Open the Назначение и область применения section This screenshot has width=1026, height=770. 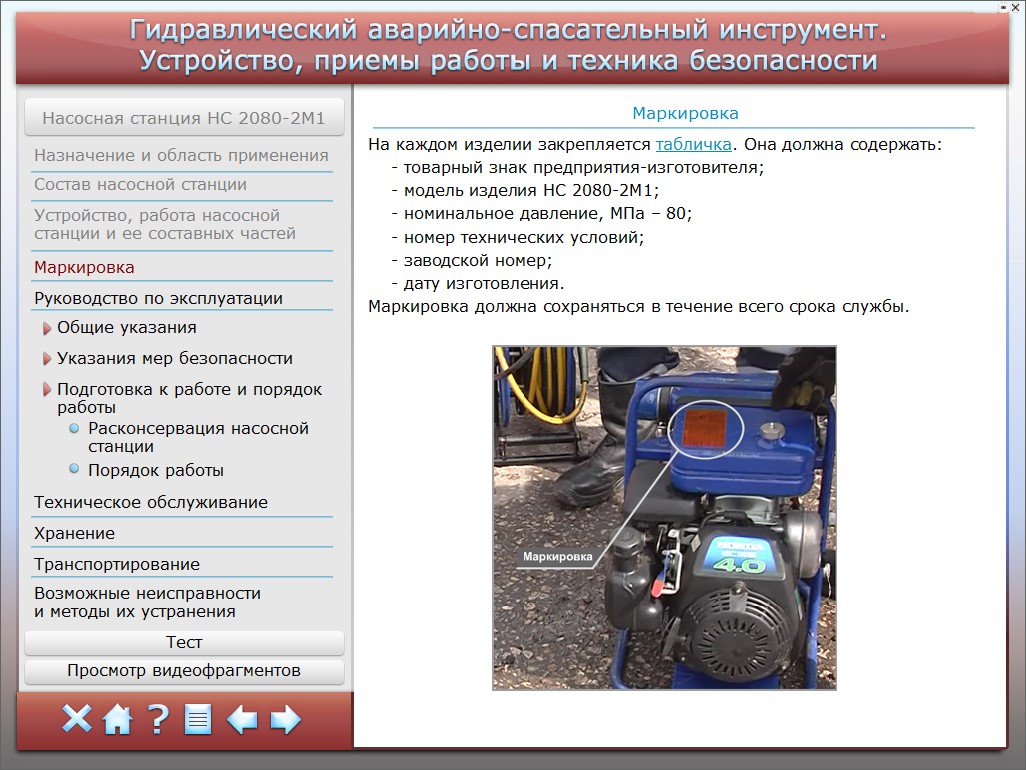181,155
